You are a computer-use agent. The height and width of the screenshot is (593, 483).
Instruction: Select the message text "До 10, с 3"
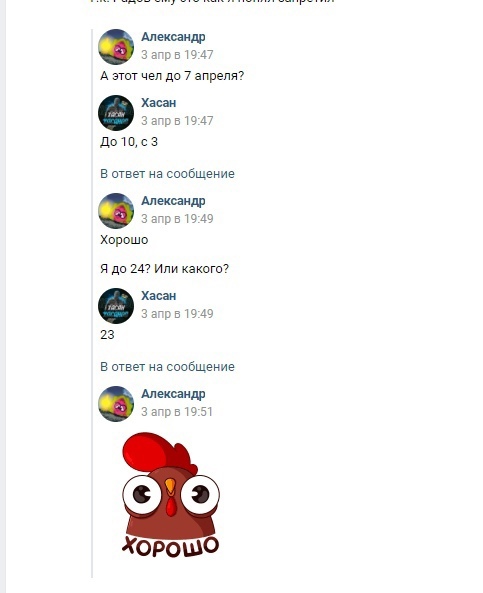coord(129,142)
